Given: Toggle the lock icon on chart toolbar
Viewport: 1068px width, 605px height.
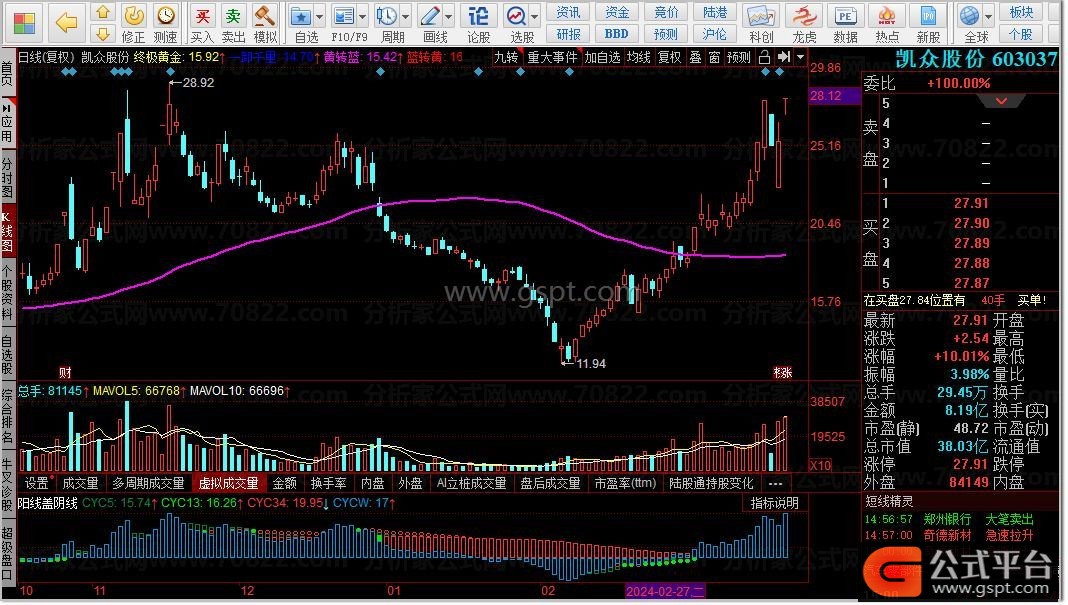Looking at the screenshot, I should click(x=764, y=57).
